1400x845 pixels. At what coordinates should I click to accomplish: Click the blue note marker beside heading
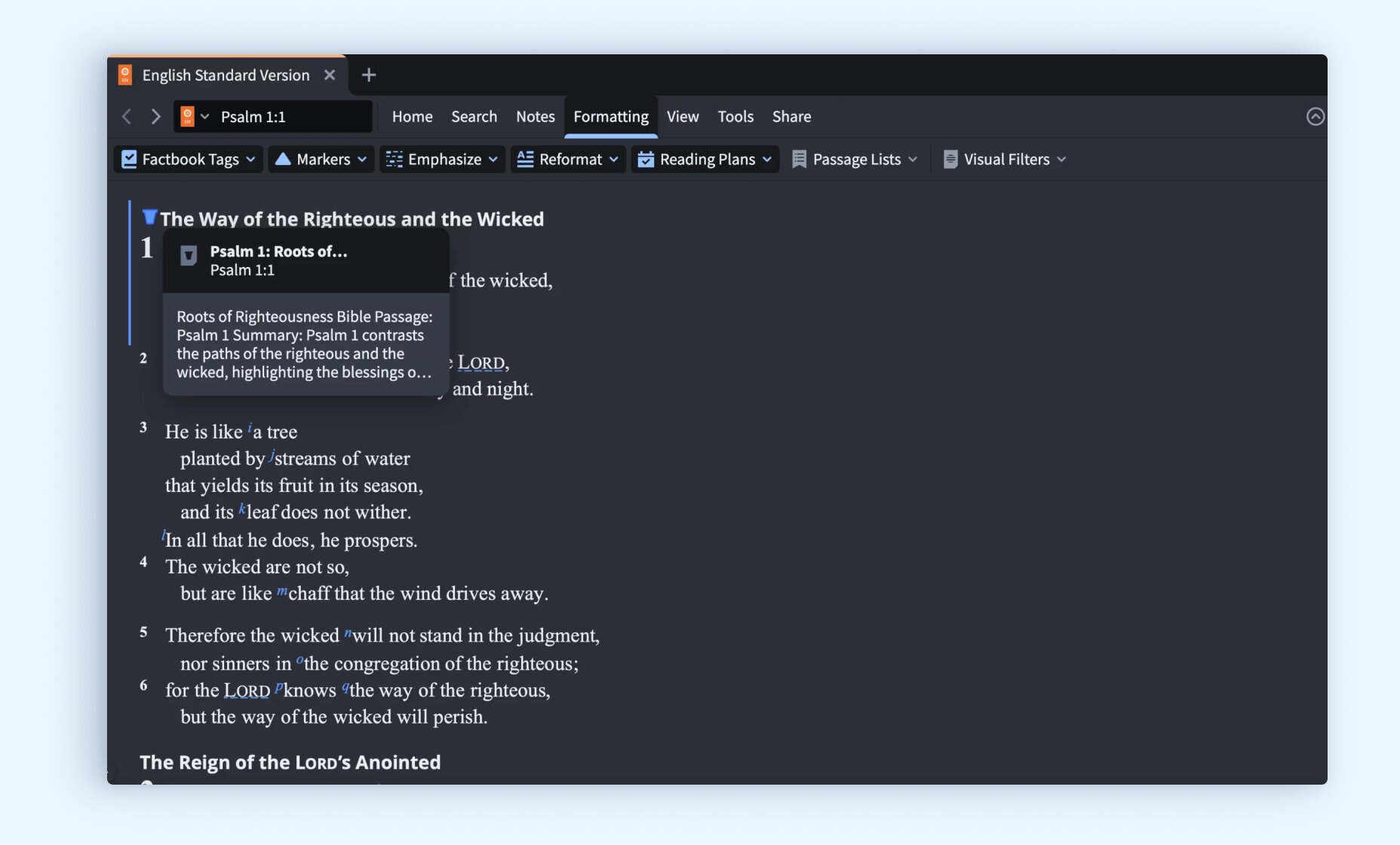pyautogui.click(x=149, y=217)
